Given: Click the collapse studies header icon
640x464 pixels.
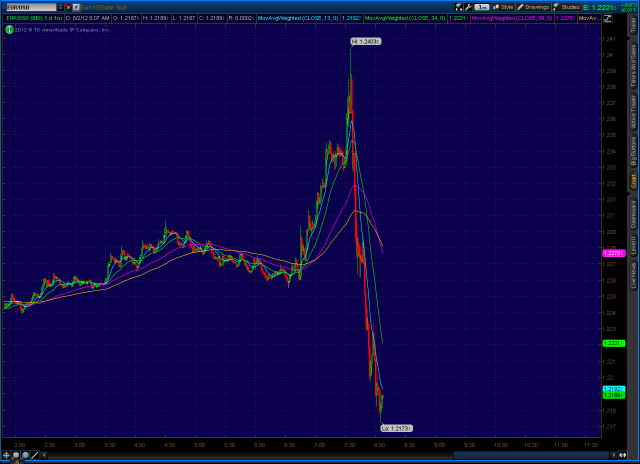Looking at the screenshot, I should pos(607,18).
